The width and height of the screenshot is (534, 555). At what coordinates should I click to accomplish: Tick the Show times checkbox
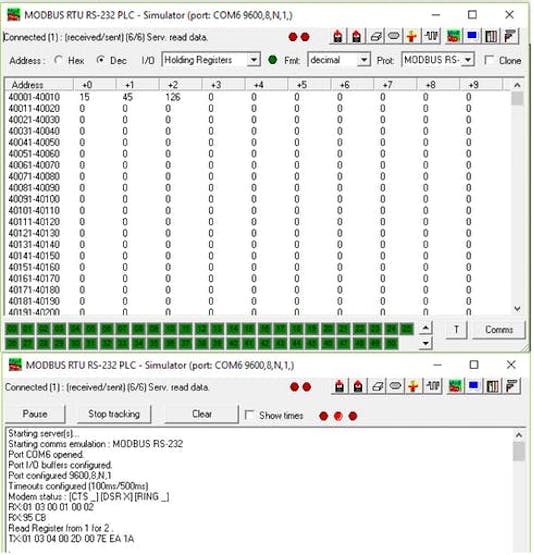(249, 415)
